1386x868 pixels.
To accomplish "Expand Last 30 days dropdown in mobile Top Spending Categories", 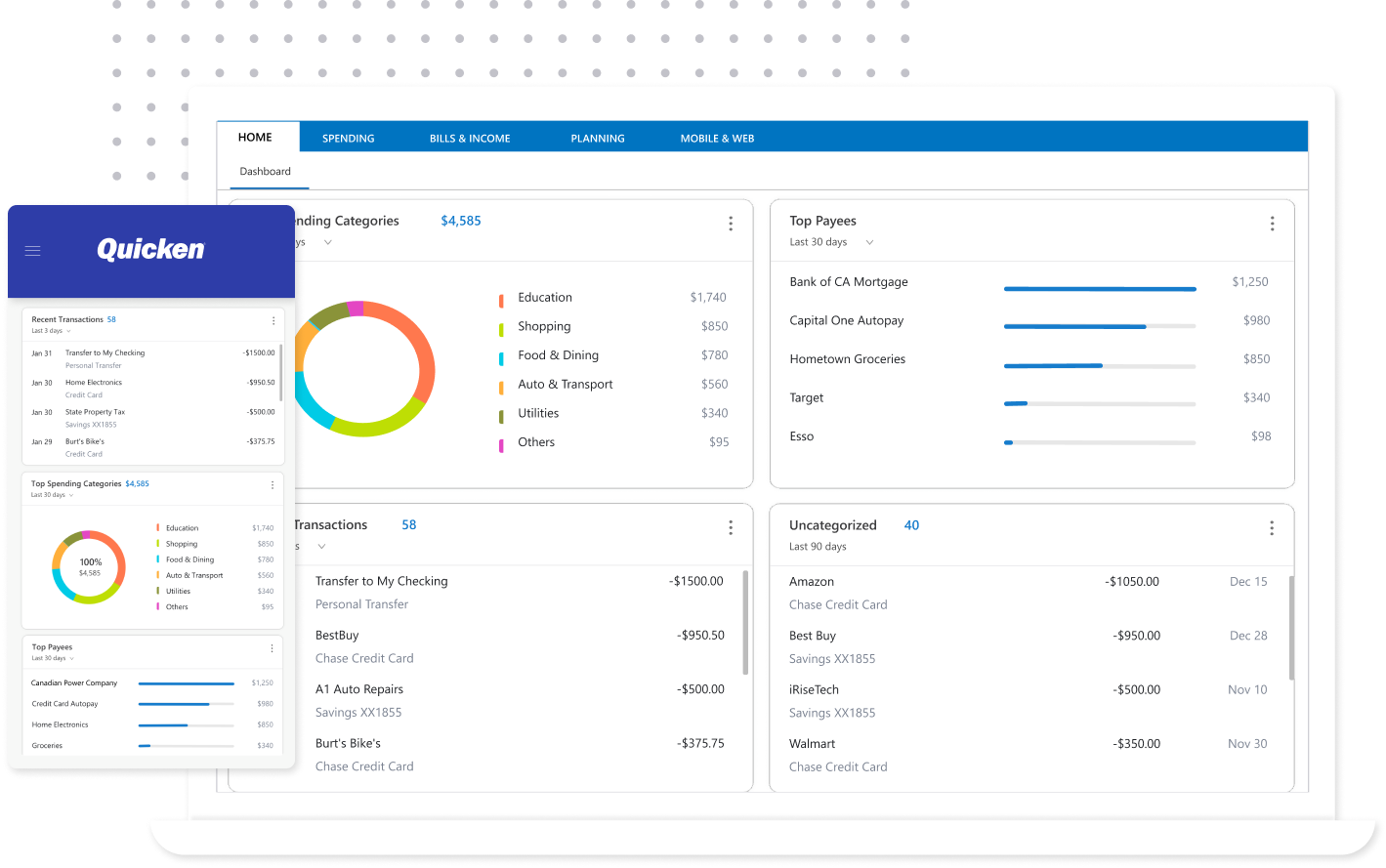I will point(71,495).
